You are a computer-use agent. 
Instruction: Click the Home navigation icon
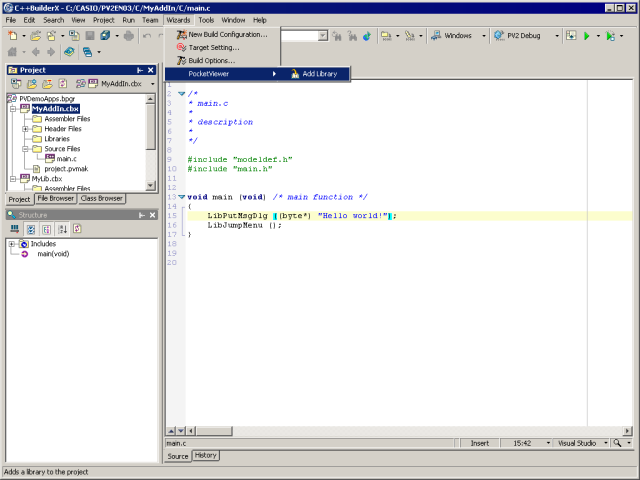[12, 52]
